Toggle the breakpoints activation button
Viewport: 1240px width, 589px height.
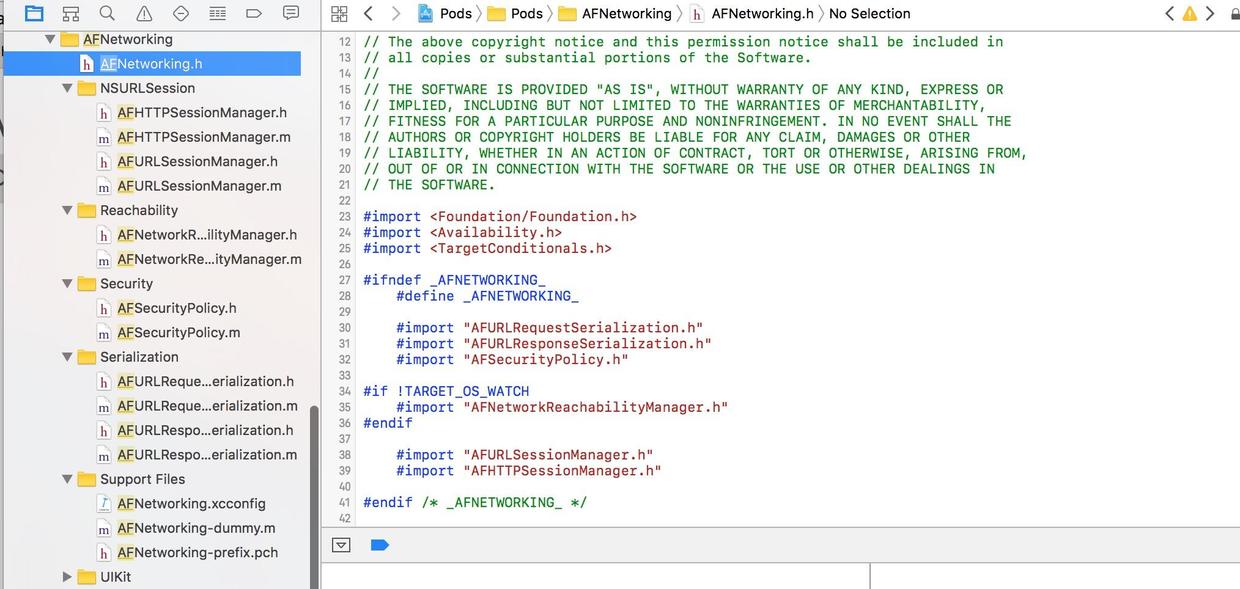[x=379, y=545]
